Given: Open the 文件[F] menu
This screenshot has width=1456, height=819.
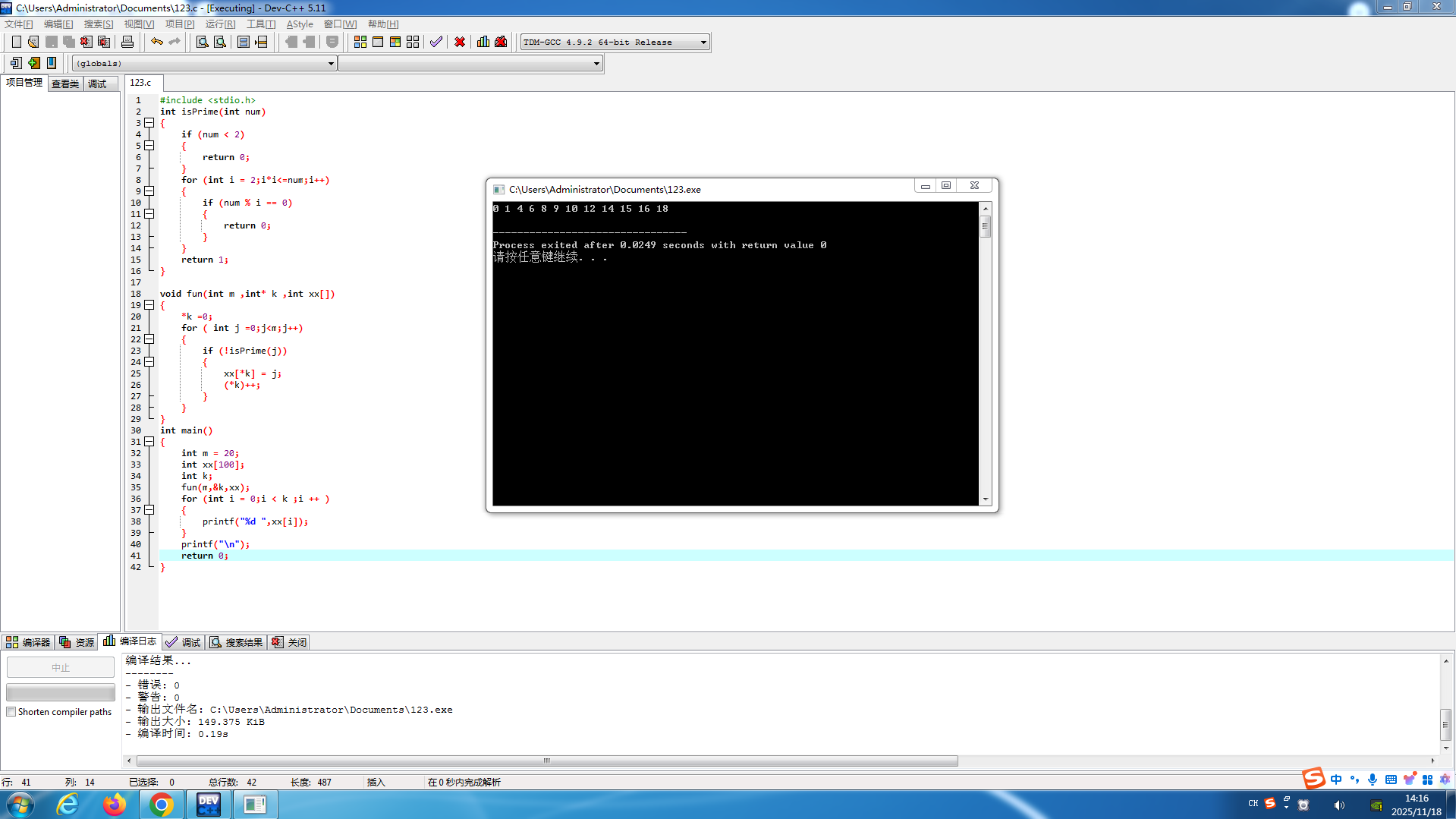Looking at the screenshot, I should (x=19, y=24).
